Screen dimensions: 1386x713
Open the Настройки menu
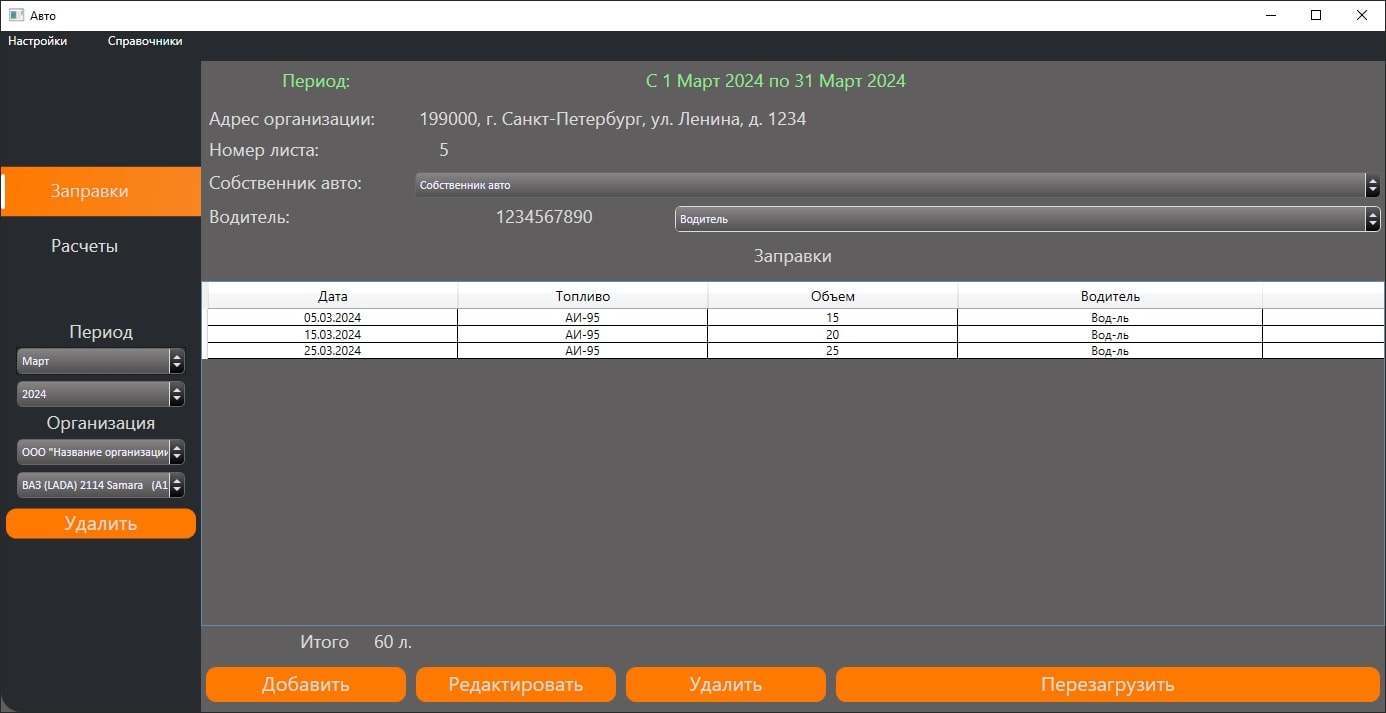tap(38, 41)
